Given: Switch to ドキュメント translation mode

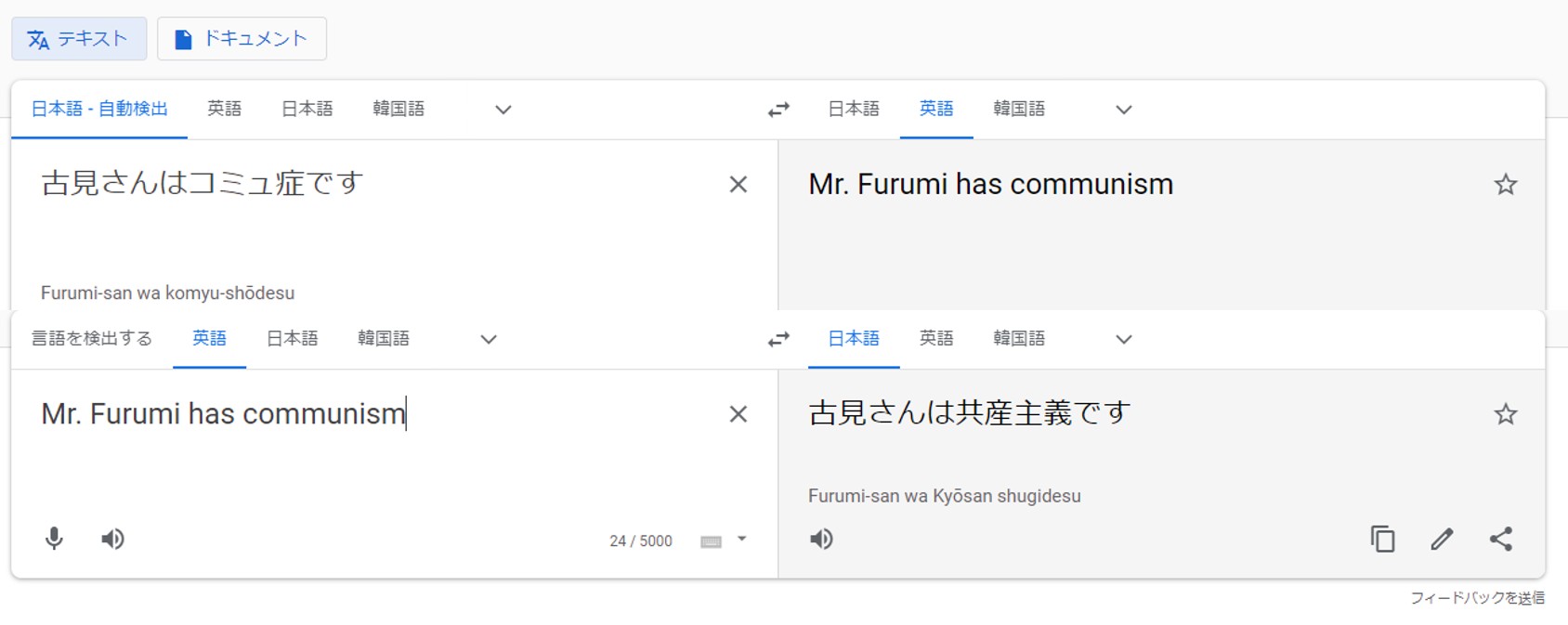Looking at the screenshot, I should pos(242,39).
